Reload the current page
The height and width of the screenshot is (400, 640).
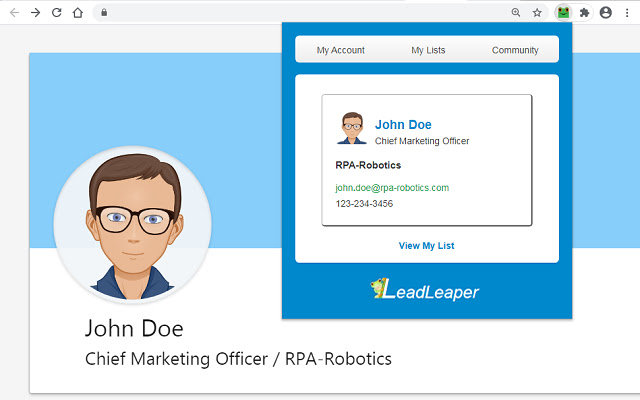56,13
